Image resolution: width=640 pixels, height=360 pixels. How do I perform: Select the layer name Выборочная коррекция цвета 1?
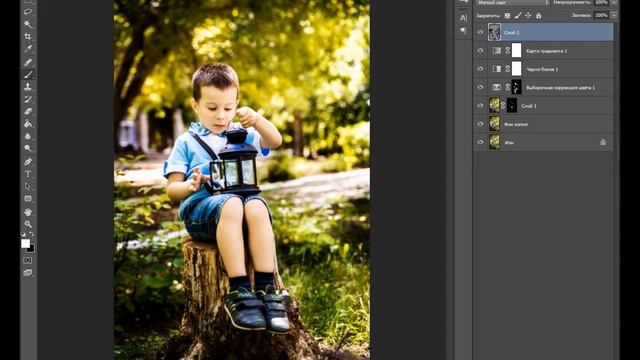560,88
